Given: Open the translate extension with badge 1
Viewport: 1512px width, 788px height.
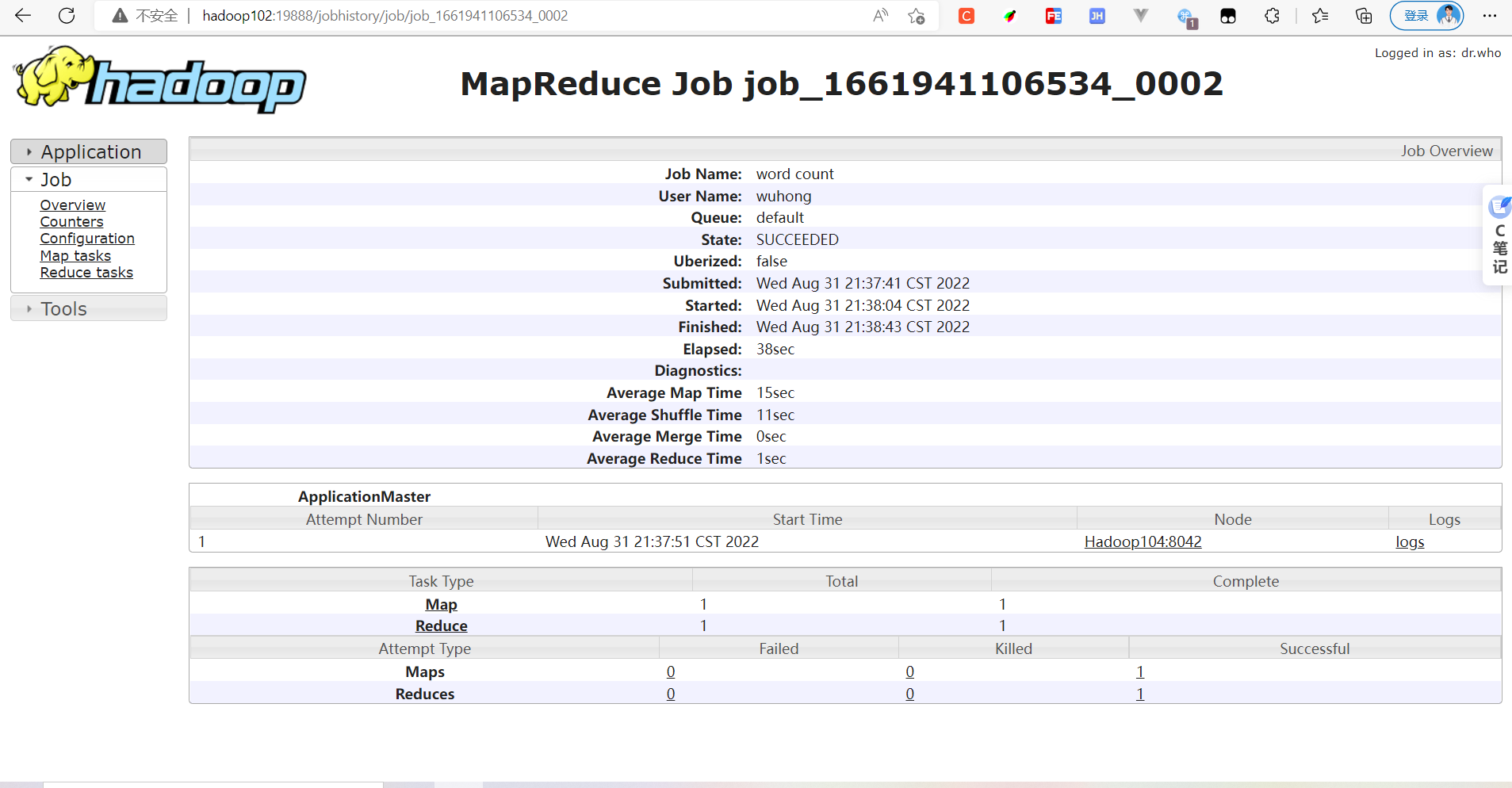Looking at the screenshot, I should click(x=1186, y=17).
